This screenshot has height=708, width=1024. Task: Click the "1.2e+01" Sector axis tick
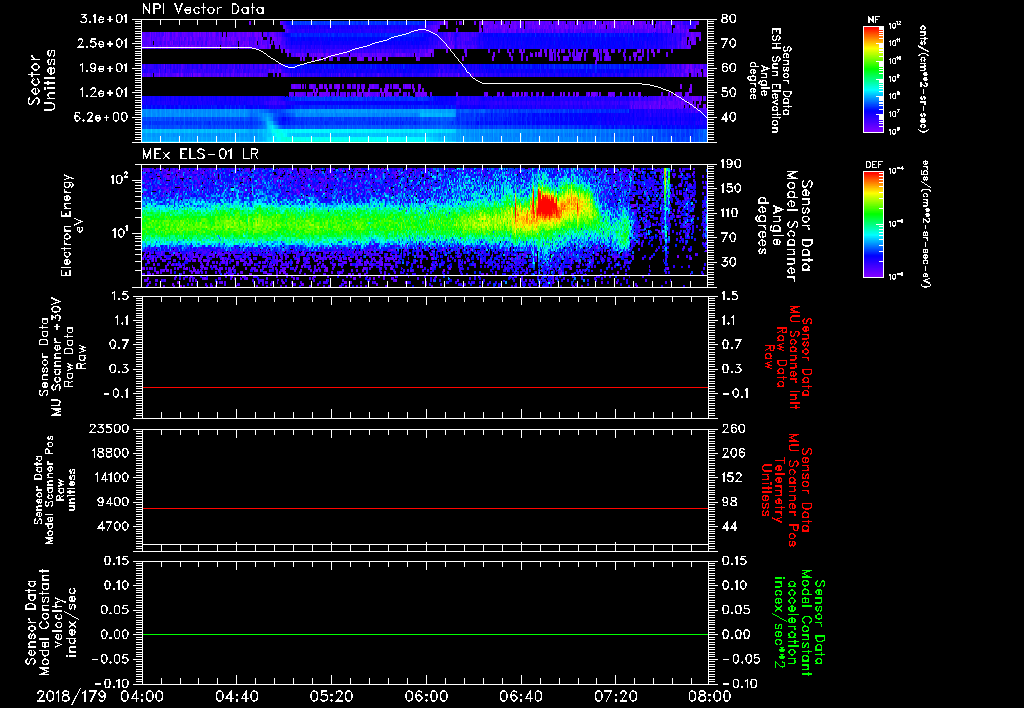click(x=104, y=93)
